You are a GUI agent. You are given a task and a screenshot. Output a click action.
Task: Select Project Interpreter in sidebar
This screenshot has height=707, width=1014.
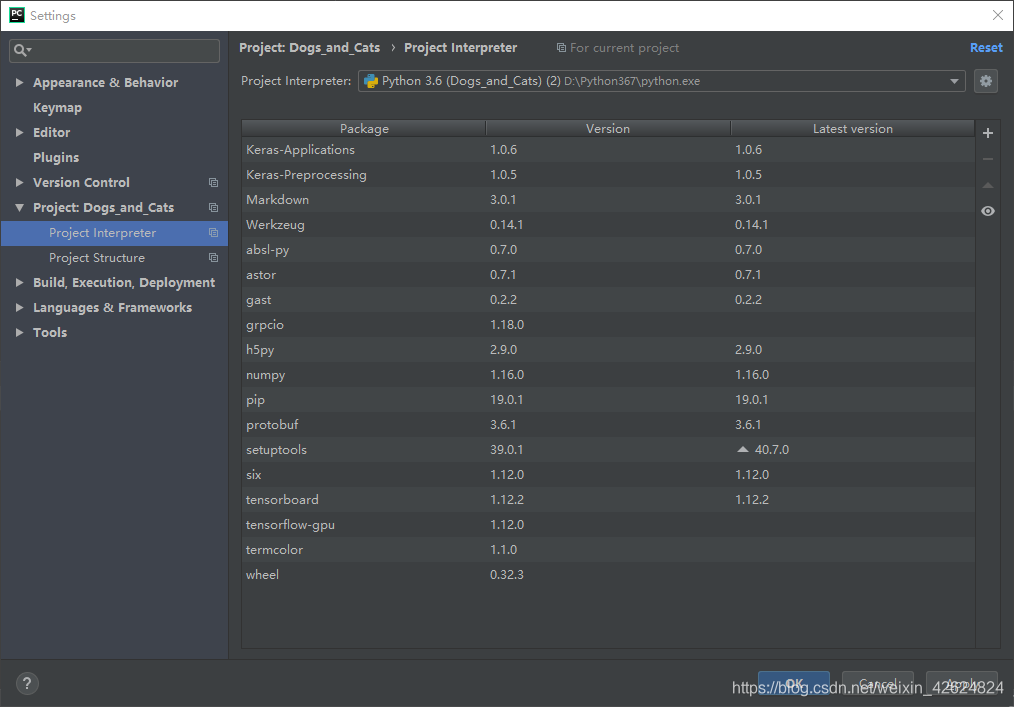click(x=114, y=233)
